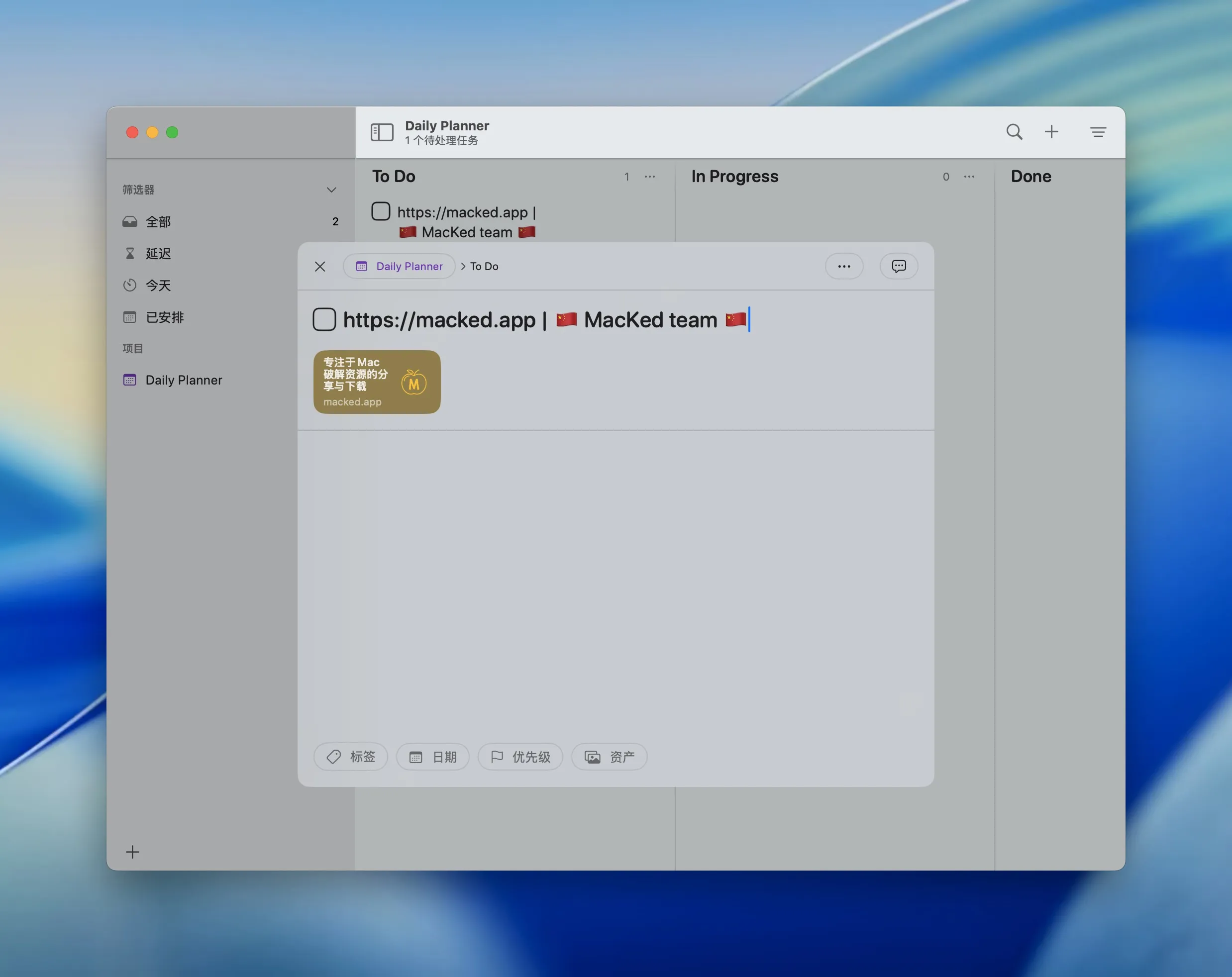Image resolution: width=1232 pixels, height=977 pixels.
Task: Open the comment bubble icon in task detail
Action: click(x=898, y=266)
